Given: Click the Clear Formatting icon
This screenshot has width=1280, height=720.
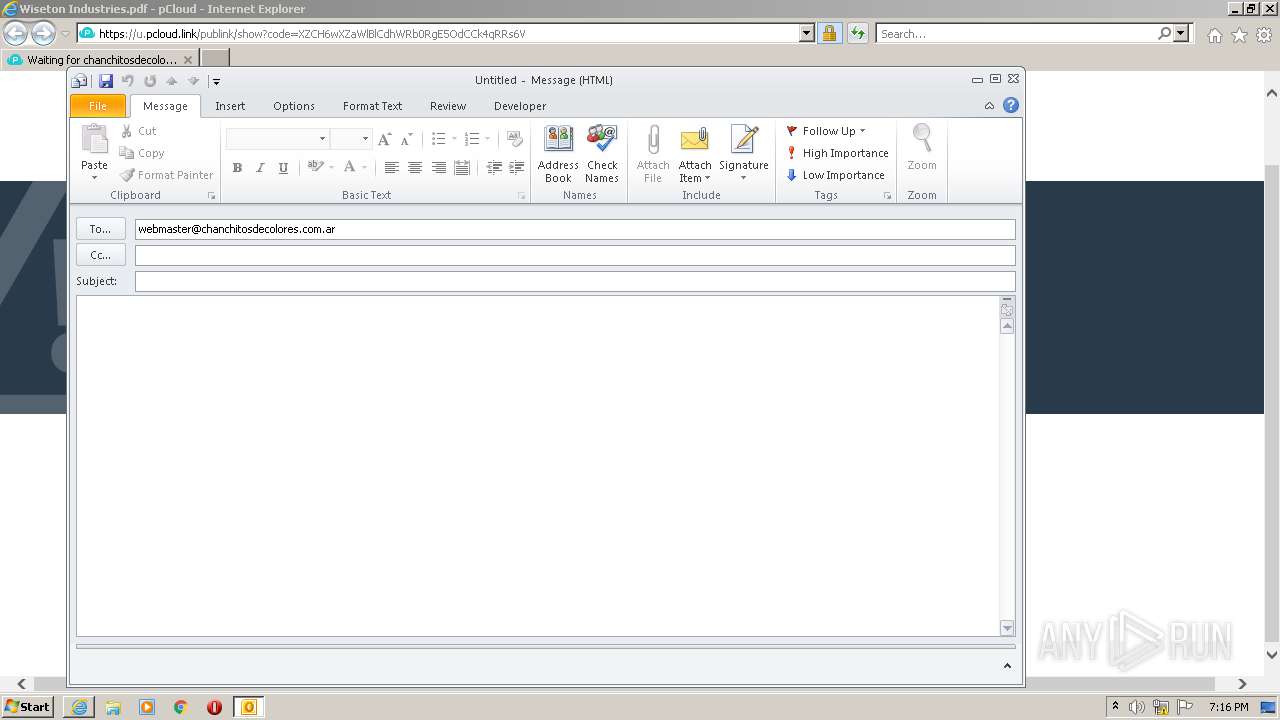Looking at the screenshot, I should (x=515, y=139).
